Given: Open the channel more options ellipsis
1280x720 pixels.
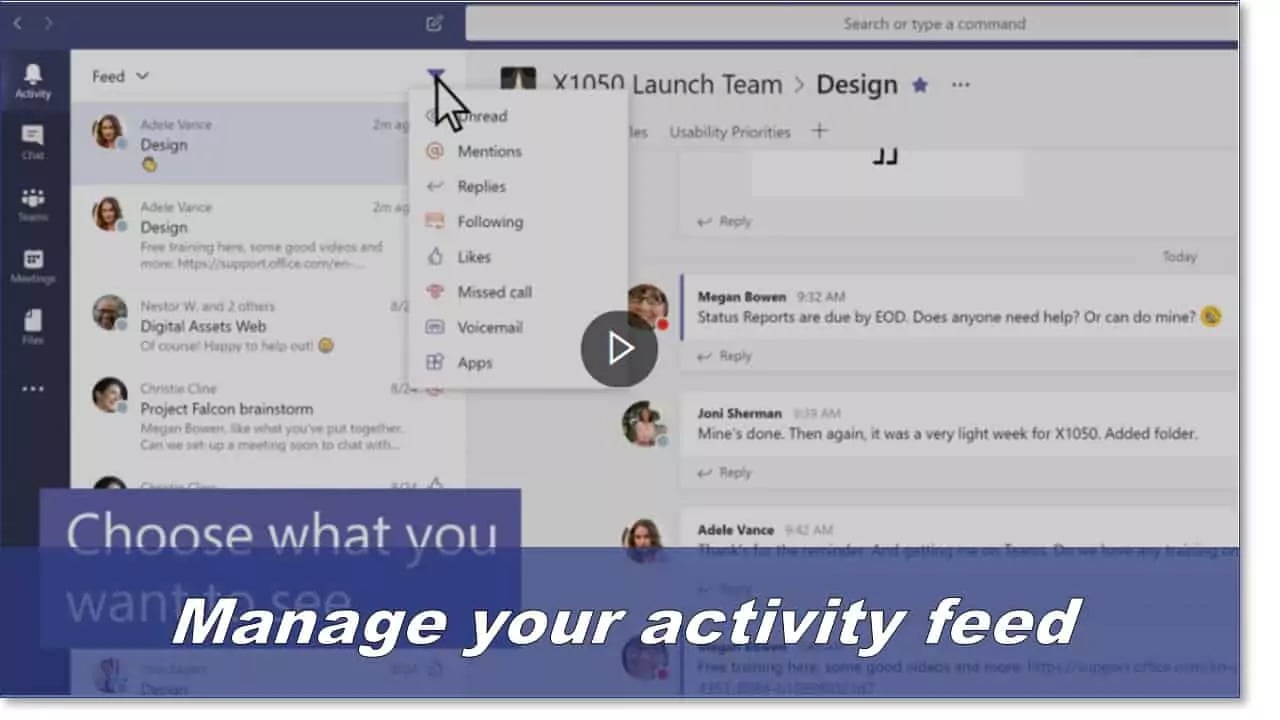Looking at the screenshot, I should [x=961, y=85].
